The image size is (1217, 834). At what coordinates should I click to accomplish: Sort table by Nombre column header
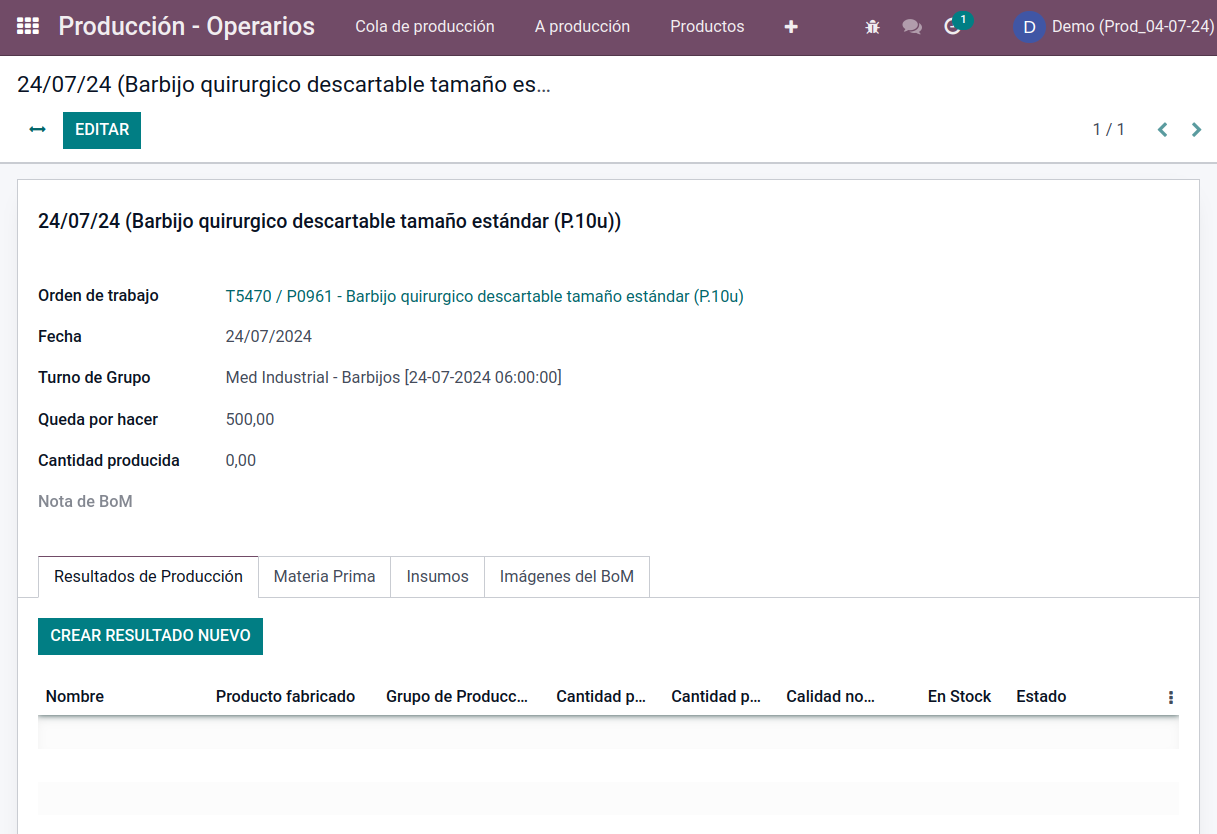click(x=75, y=697)
